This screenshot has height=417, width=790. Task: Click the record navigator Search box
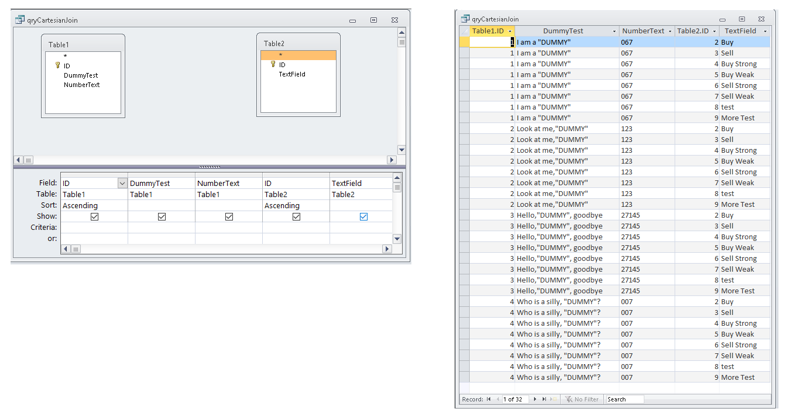[x=625, y=399]
